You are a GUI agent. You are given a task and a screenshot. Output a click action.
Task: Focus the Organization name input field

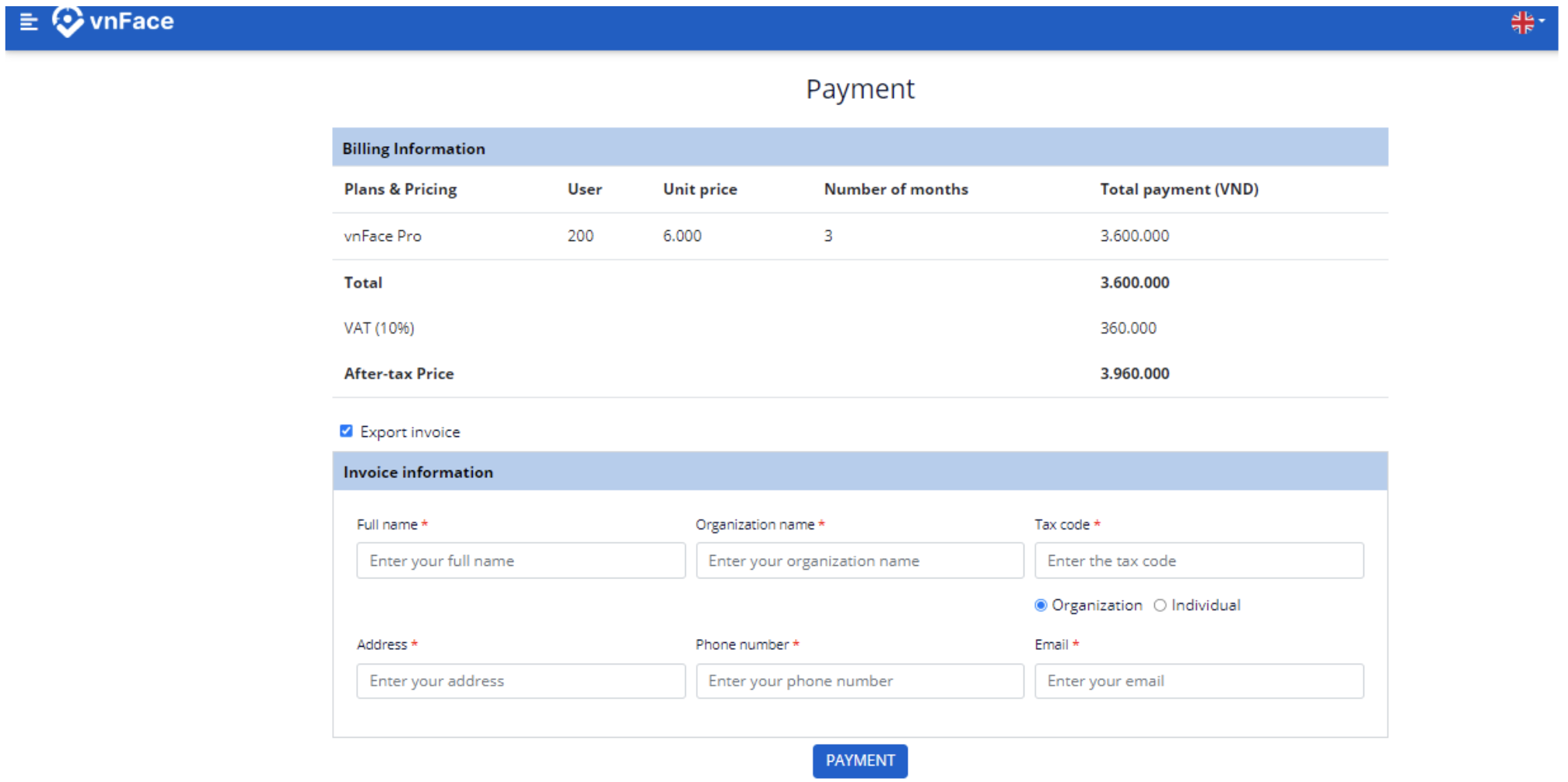pyautogui.click(x=859, y=560)
